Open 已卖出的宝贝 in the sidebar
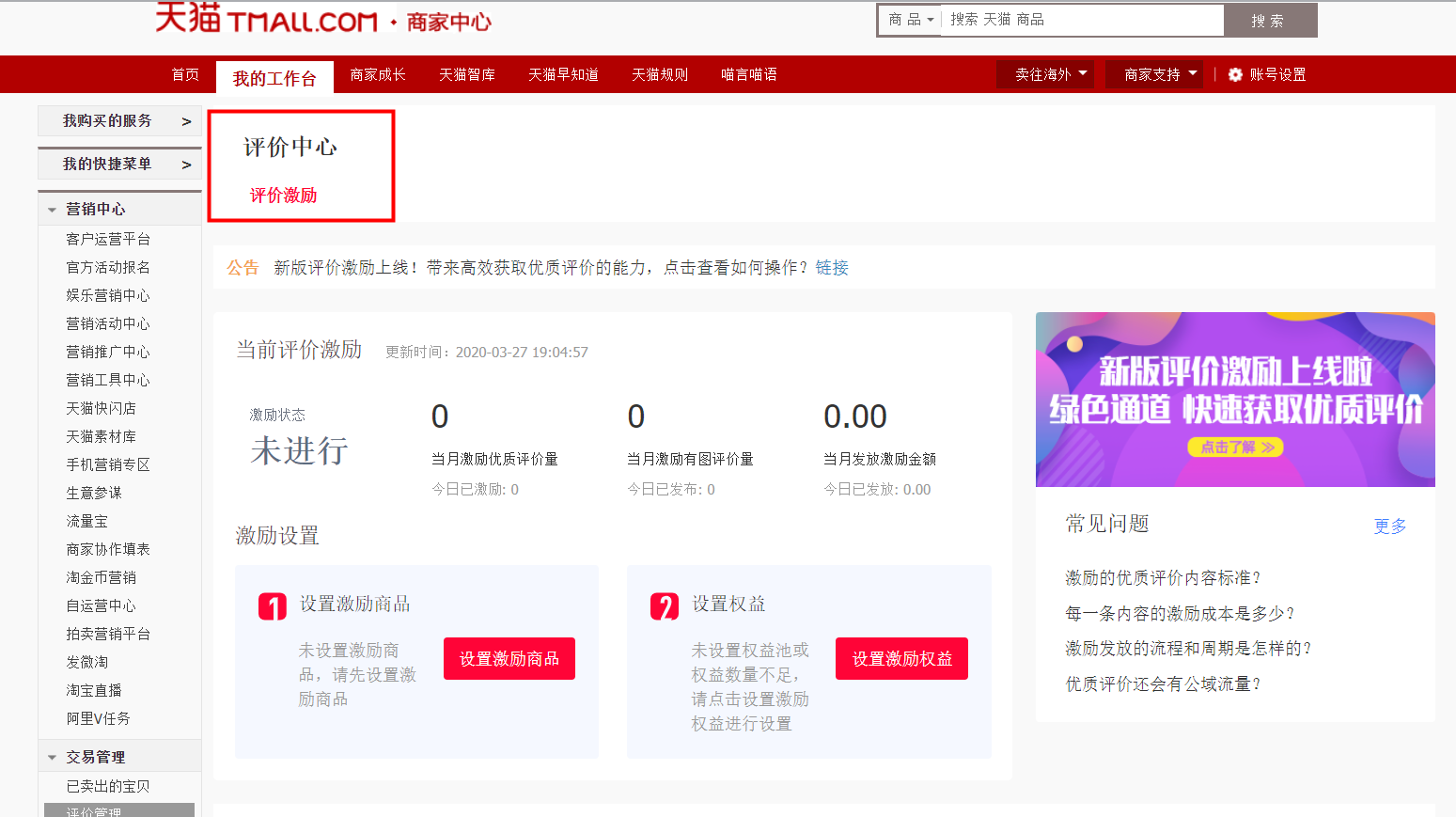Image resolution: width=1456 pixels, height=817 pixels. coord(108,786)
